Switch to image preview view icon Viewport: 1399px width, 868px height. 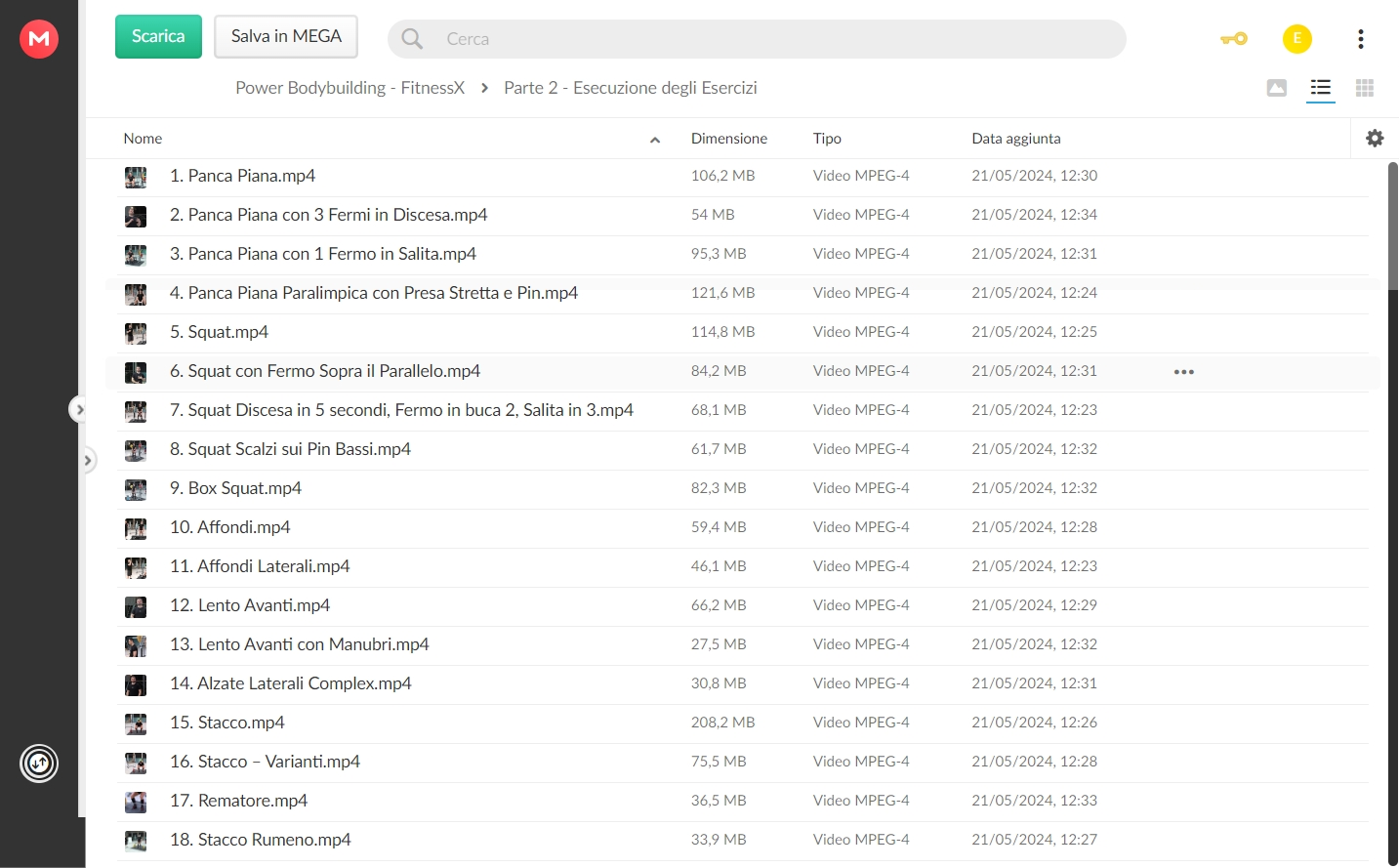tap(1276, 88)
